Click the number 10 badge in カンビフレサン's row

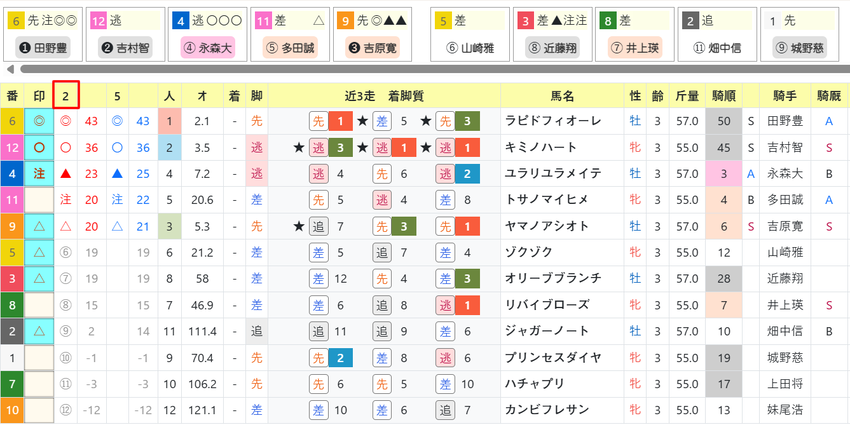tap(12, 410)
